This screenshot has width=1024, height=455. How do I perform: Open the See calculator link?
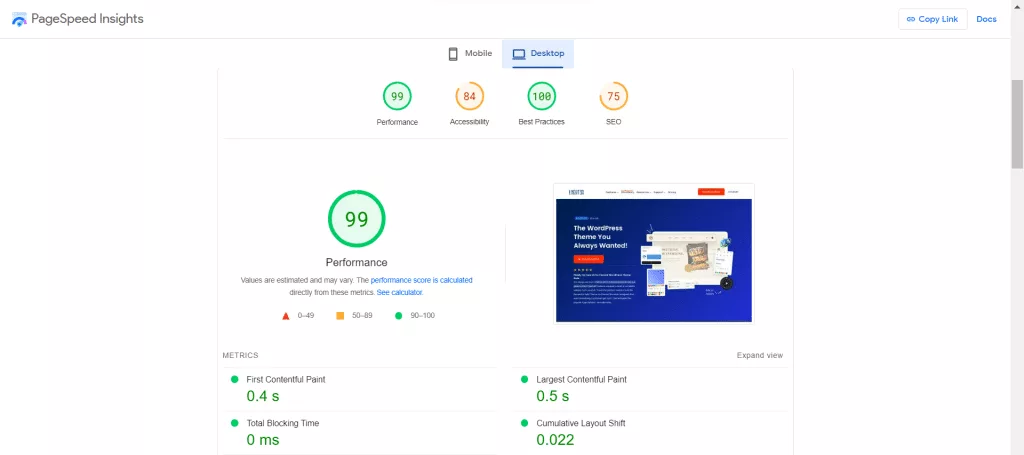pos(400,292)
